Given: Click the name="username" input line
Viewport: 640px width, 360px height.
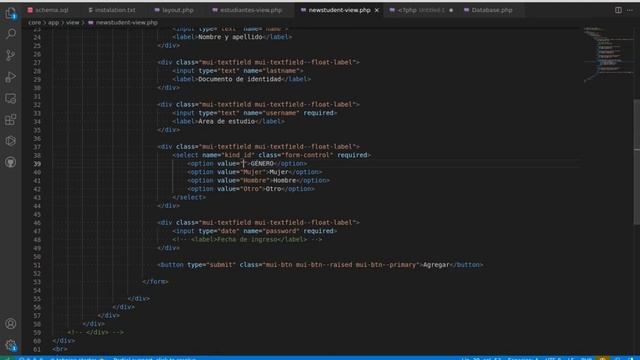Looking at the screenshot, I should (x=255, y=113).
